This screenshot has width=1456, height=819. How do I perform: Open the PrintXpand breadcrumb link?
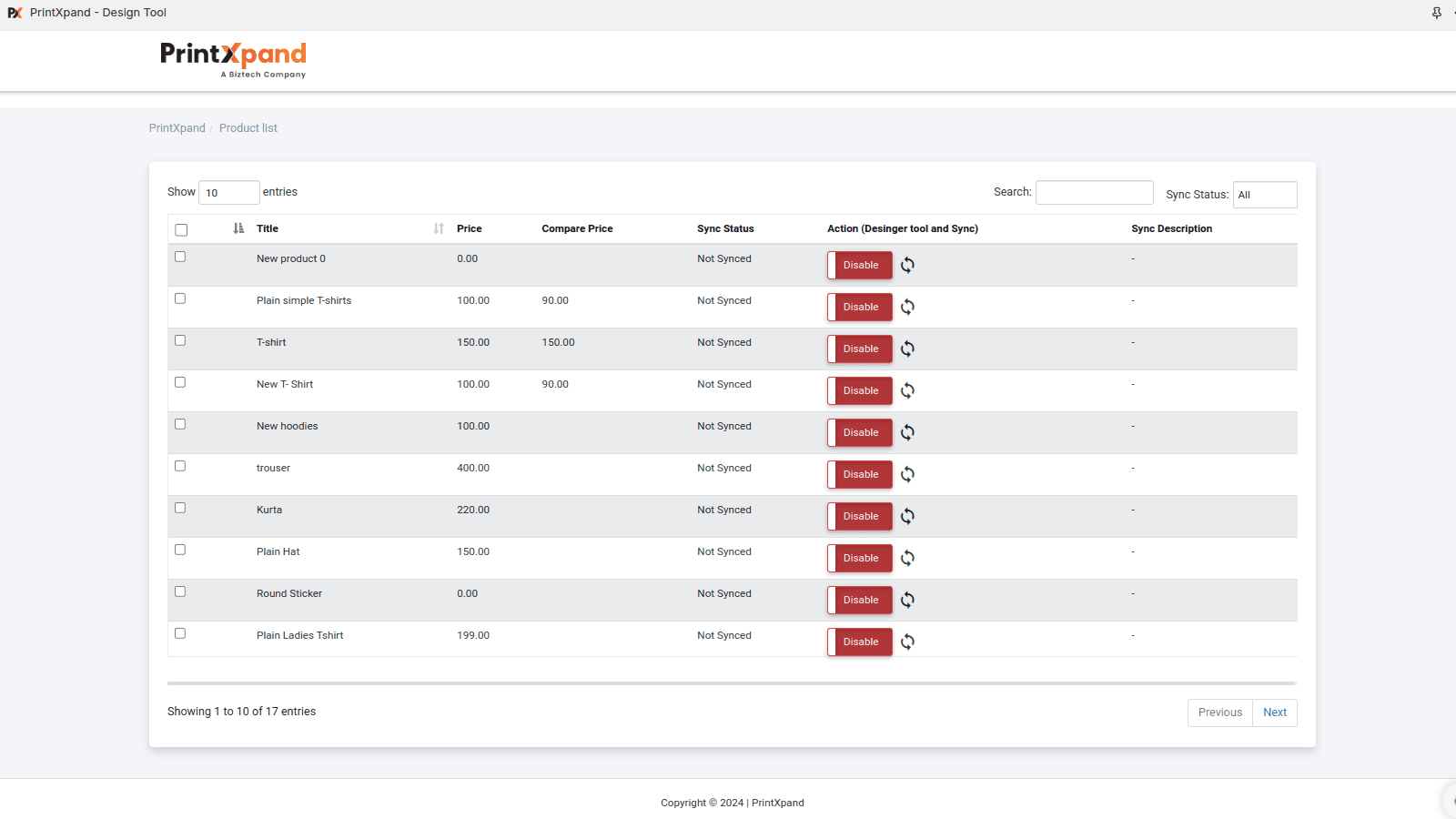tap(177, 128)
